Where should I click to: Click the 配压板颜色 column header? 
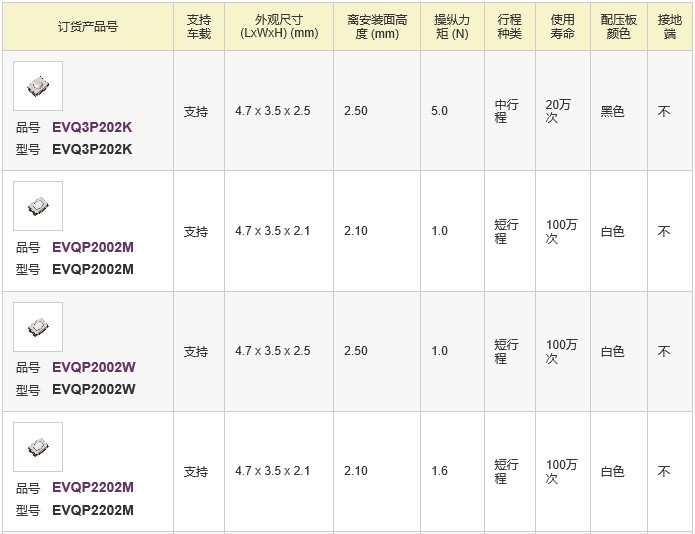(x=619, y=27)
